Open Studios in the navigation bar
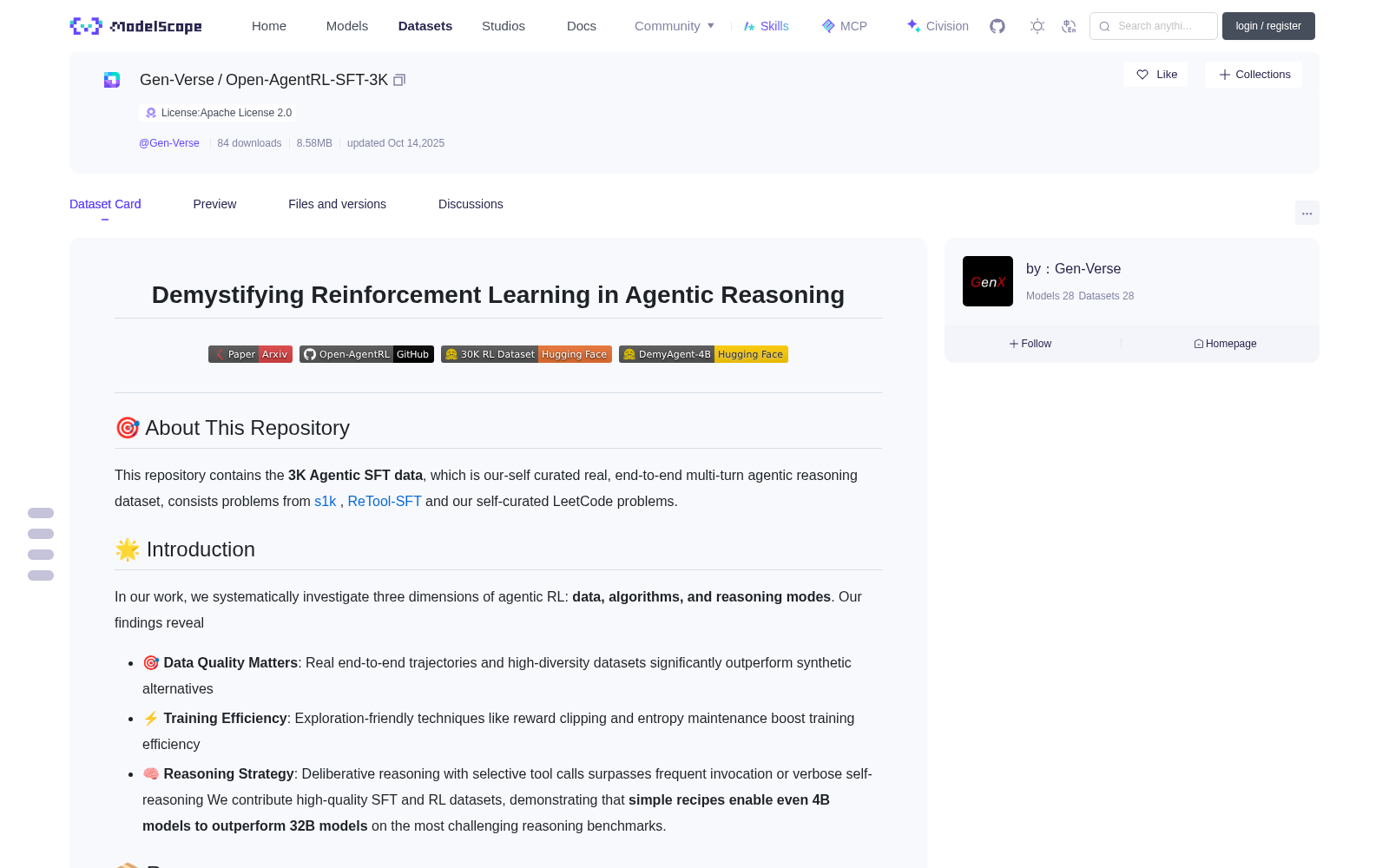 pyautogui.click(x=504, y=26)
